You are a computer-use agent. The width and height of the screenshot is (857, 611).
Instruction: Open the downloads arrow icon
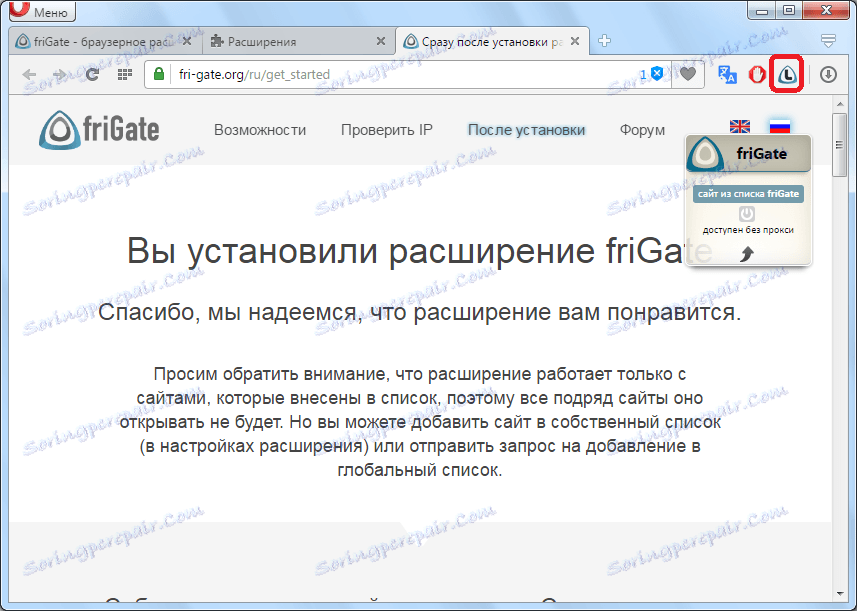[829, 74]
